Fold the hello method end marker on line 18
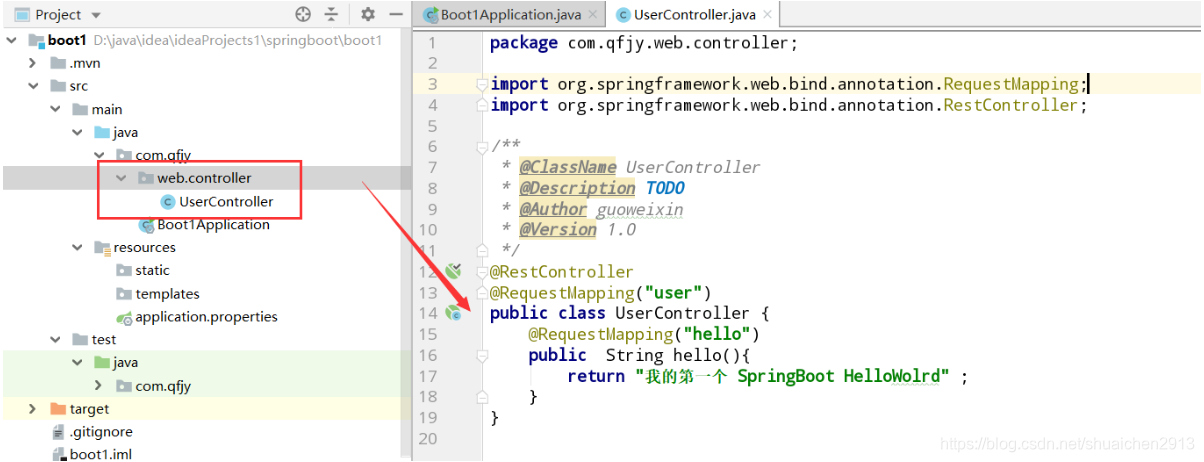 click(x=482, y=396)
